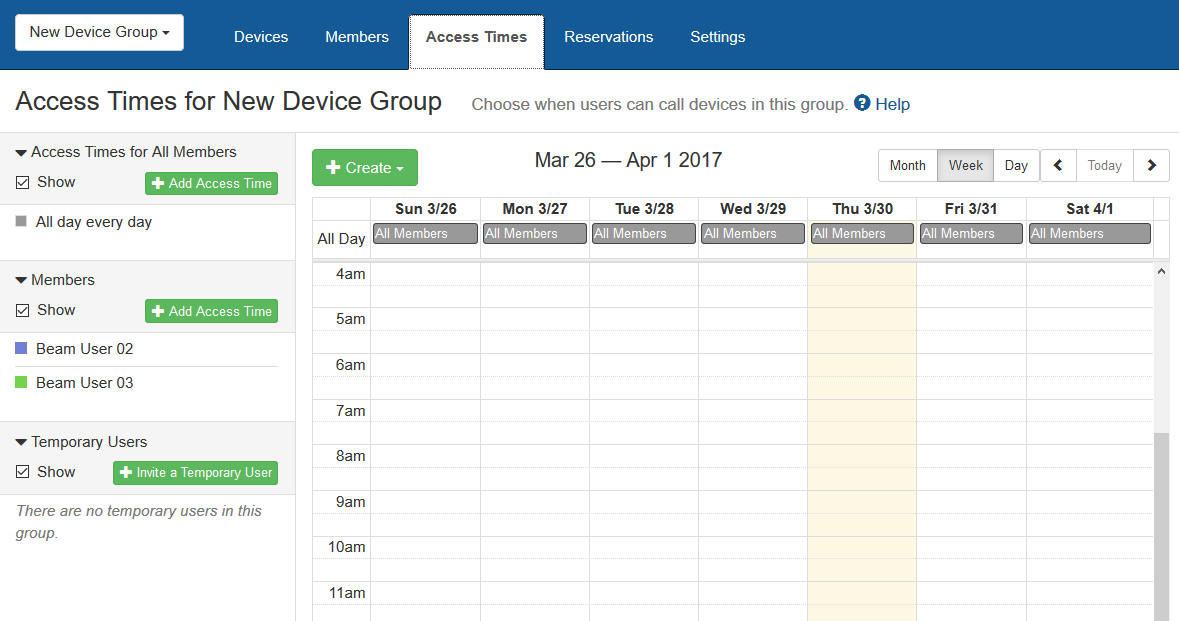The image size is (1179, 621).
Task: Click Add Access Time for All Members
Action: (211, 184)
